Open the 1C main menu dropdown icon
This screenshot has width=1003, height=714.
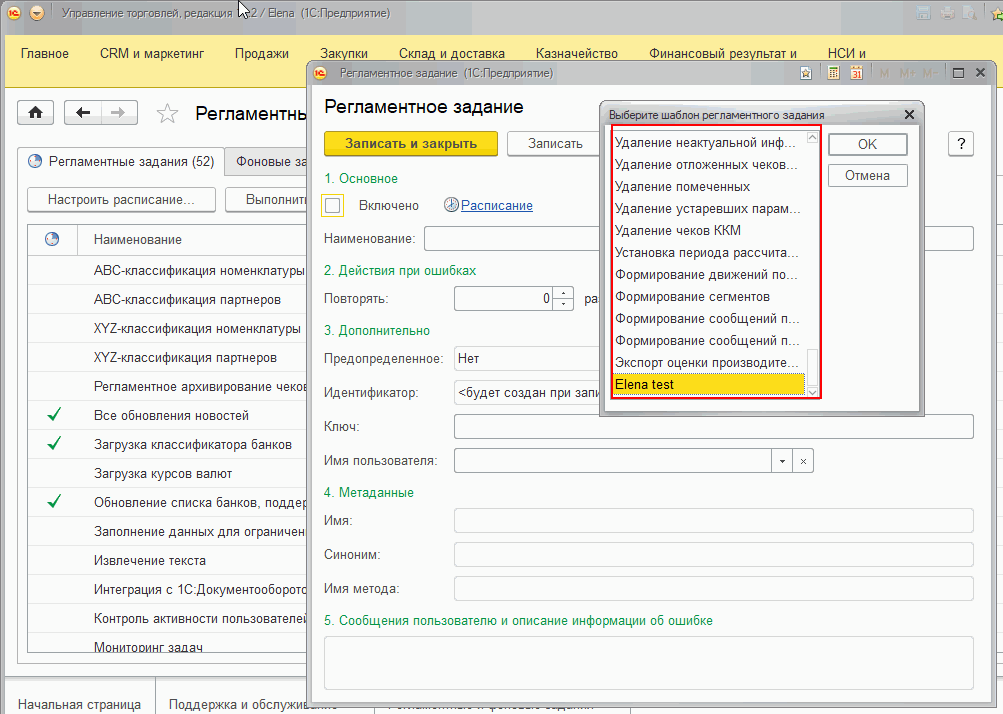click(37, 13)
